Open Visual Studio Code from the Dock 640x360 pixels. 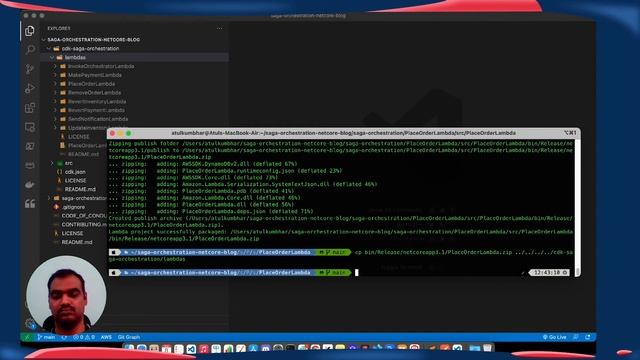coord(191,349)
